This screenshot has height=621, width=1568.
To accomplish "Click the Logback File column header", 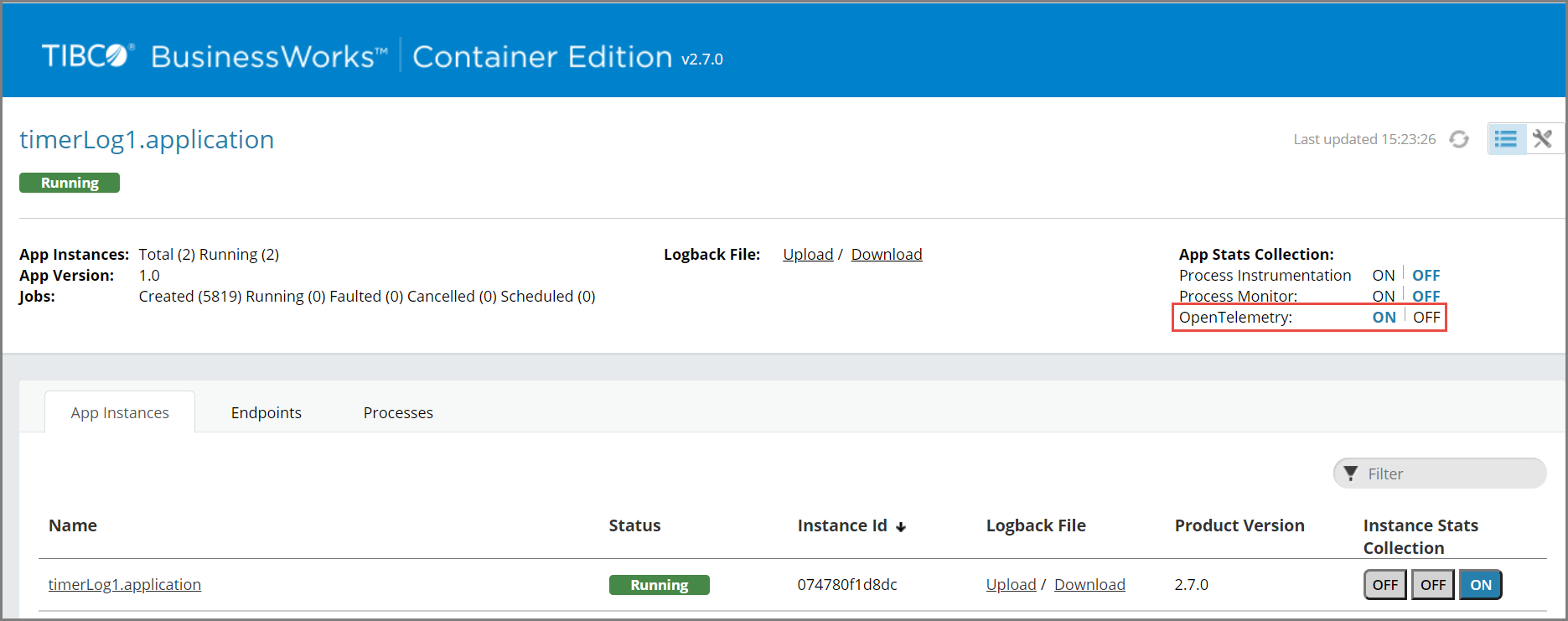I will click(1036, 525).
